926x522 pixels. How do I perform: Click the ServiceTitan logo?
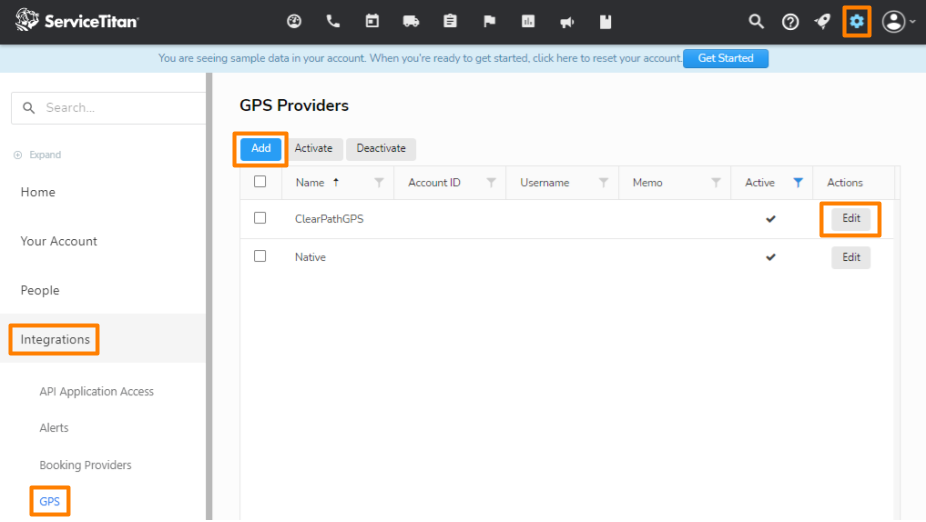pyautogui.click(x=77, y=21)
